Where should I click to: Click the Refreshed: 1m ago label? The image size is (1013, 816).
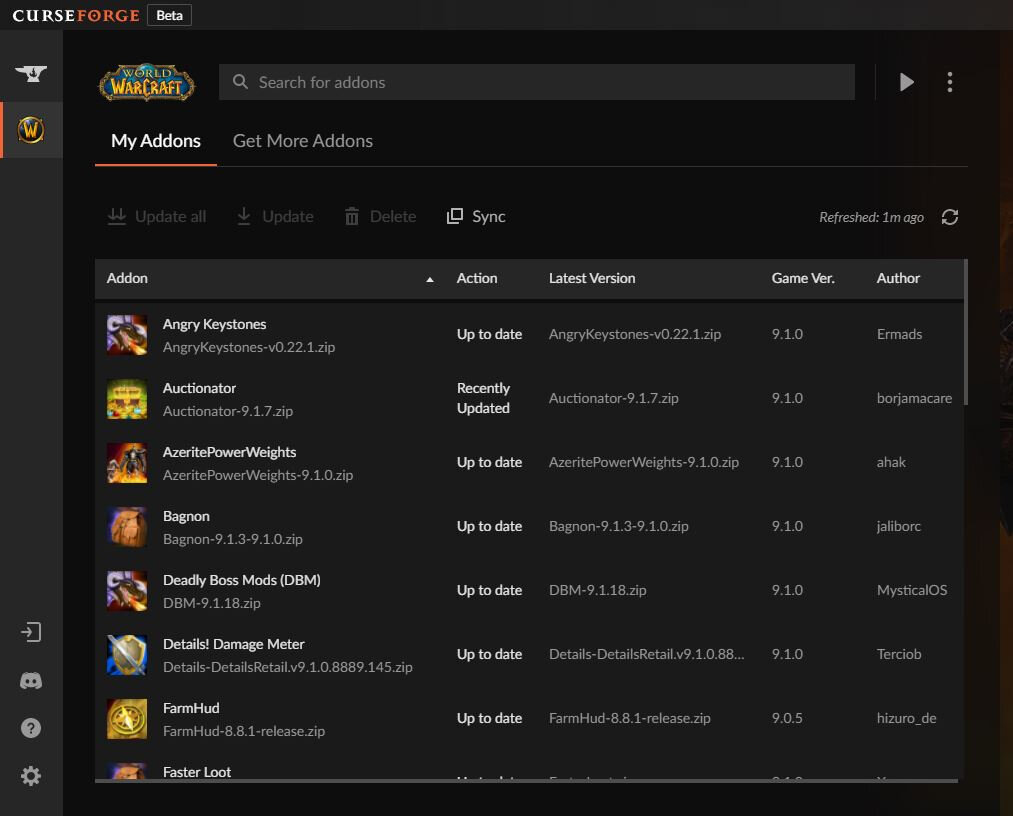tap(871, 218)
